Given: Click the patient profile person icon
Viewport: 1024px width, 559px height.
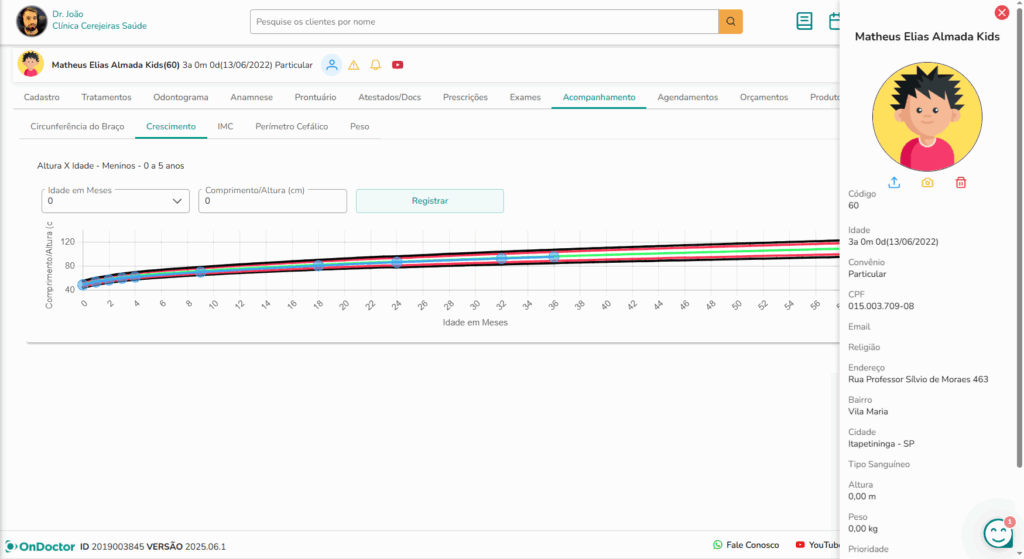Looking at the screenshot, I should (x=331, y=65).
